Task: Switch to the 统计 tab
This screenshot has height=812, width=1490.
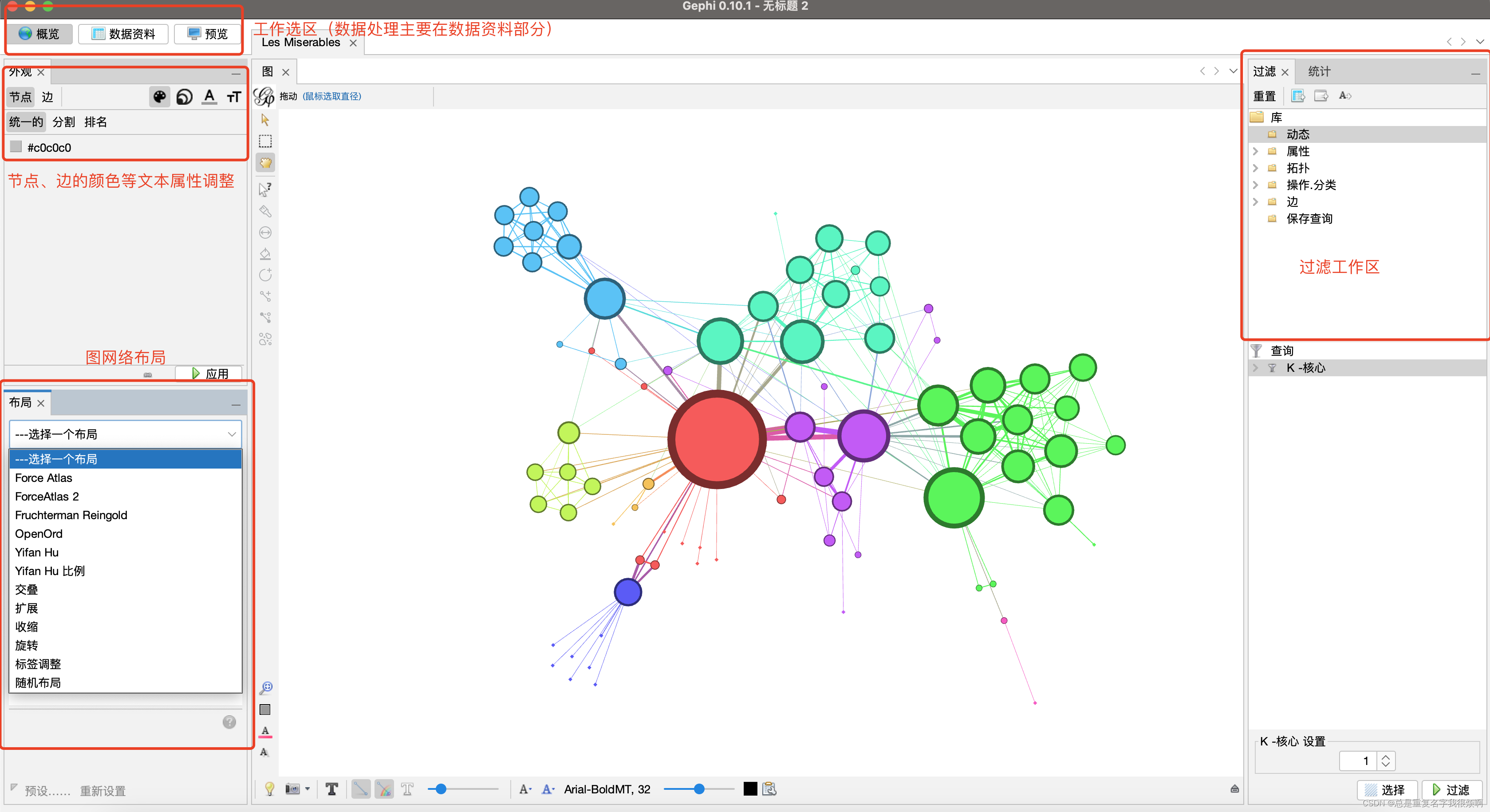Action: click(x=1319, y=72)
